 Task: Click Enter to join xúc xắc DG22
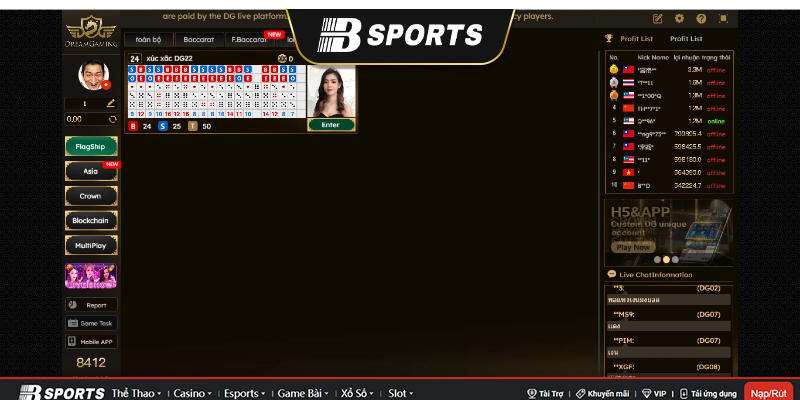click(x=331, y=125)
